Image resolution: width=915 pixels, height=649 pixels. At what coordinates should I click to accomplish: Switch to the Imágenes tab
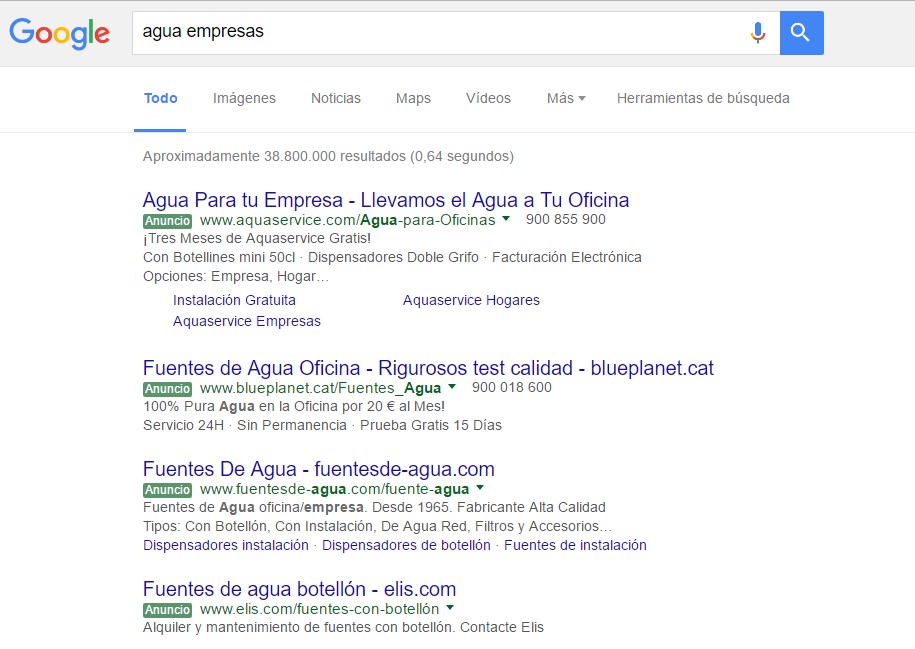[244, 98]
